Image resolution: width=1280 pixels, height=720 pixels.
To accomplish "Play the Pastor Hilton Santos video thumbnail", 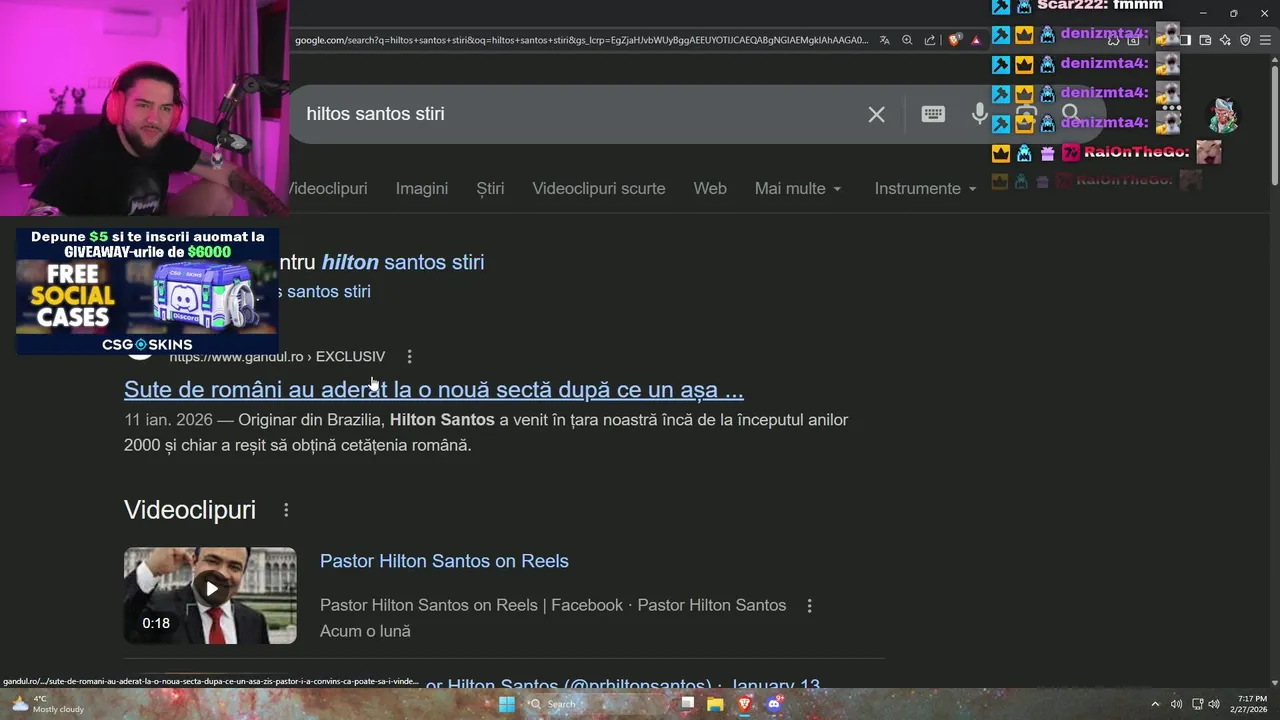I will coord(210,595).
